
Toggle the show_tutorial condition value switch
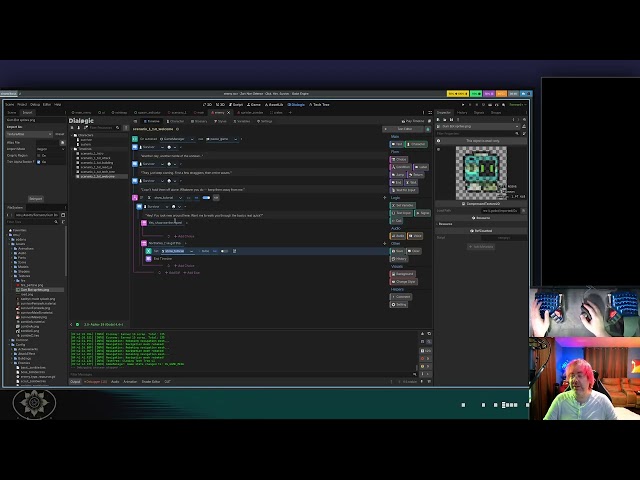click(206, 198)
